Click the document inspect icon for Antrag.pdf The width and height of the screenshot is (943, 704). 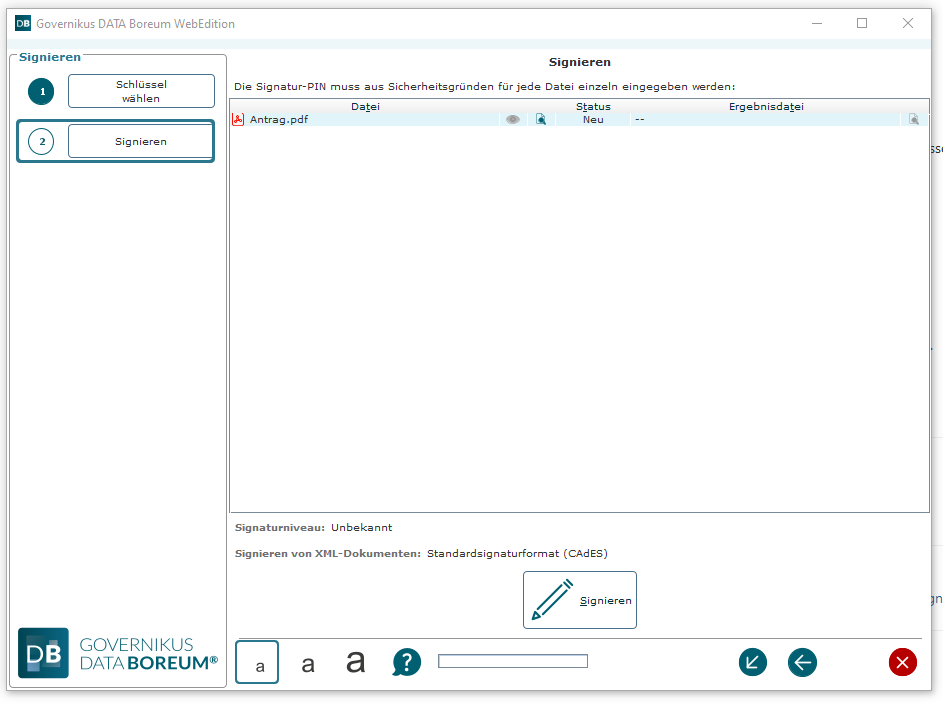pyautogui.click(x=540, y=119)
